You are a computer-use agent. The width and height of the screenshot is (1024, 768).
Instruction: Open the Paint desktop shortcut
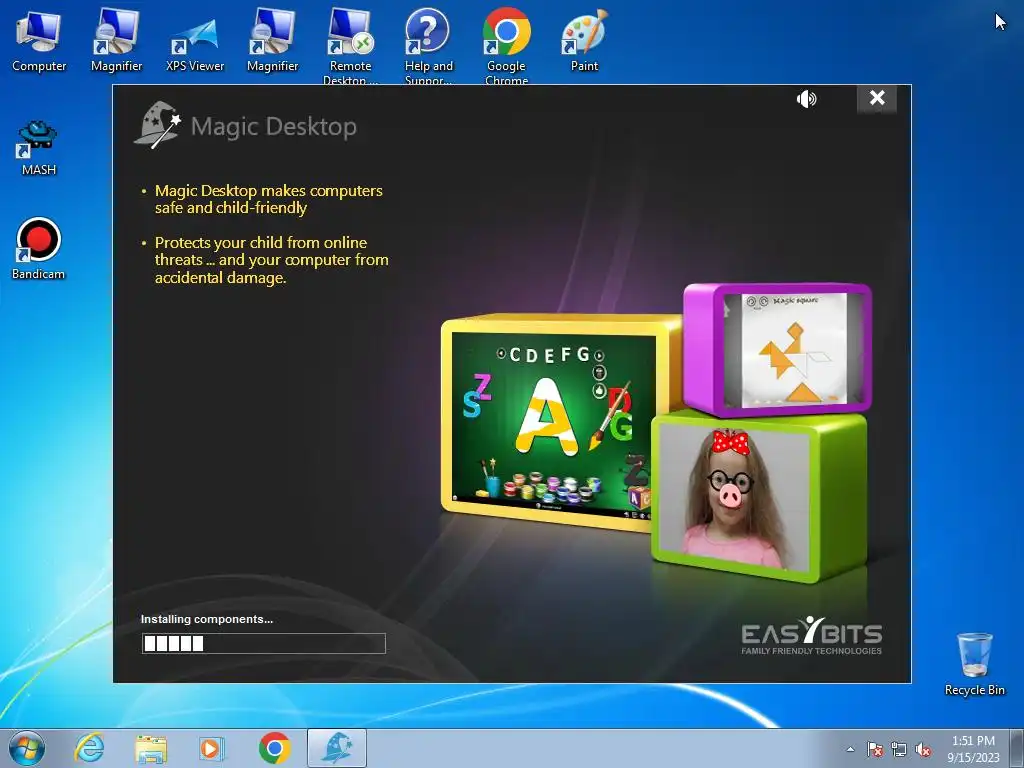(x=584, y=40)
